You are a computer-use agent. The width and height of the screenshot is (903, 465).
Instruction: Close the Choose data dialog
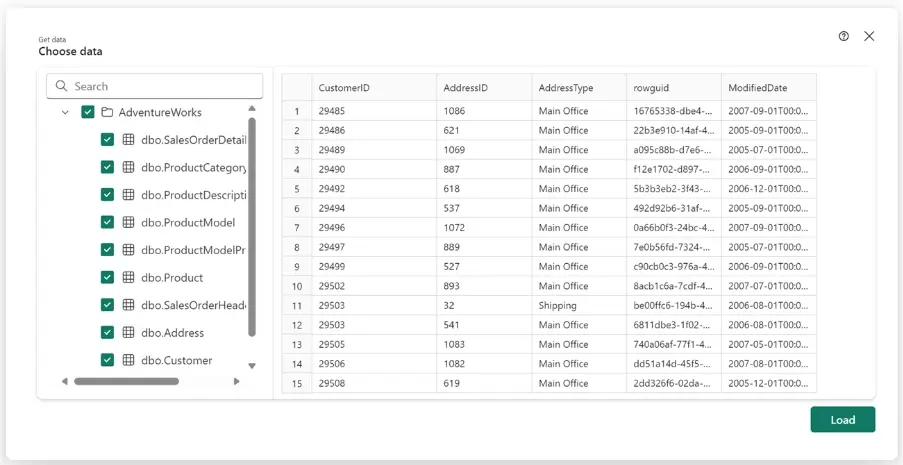pyautogui.click(x=869, y=36)
